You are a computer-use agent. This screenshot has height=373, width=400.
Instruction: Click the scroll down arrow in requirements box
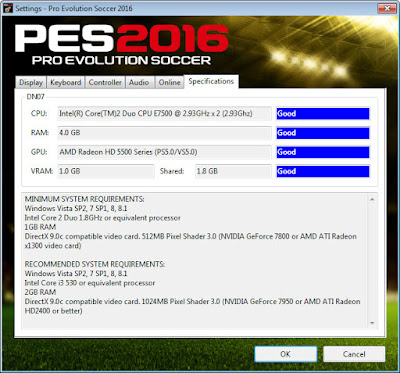coord(372,323)
